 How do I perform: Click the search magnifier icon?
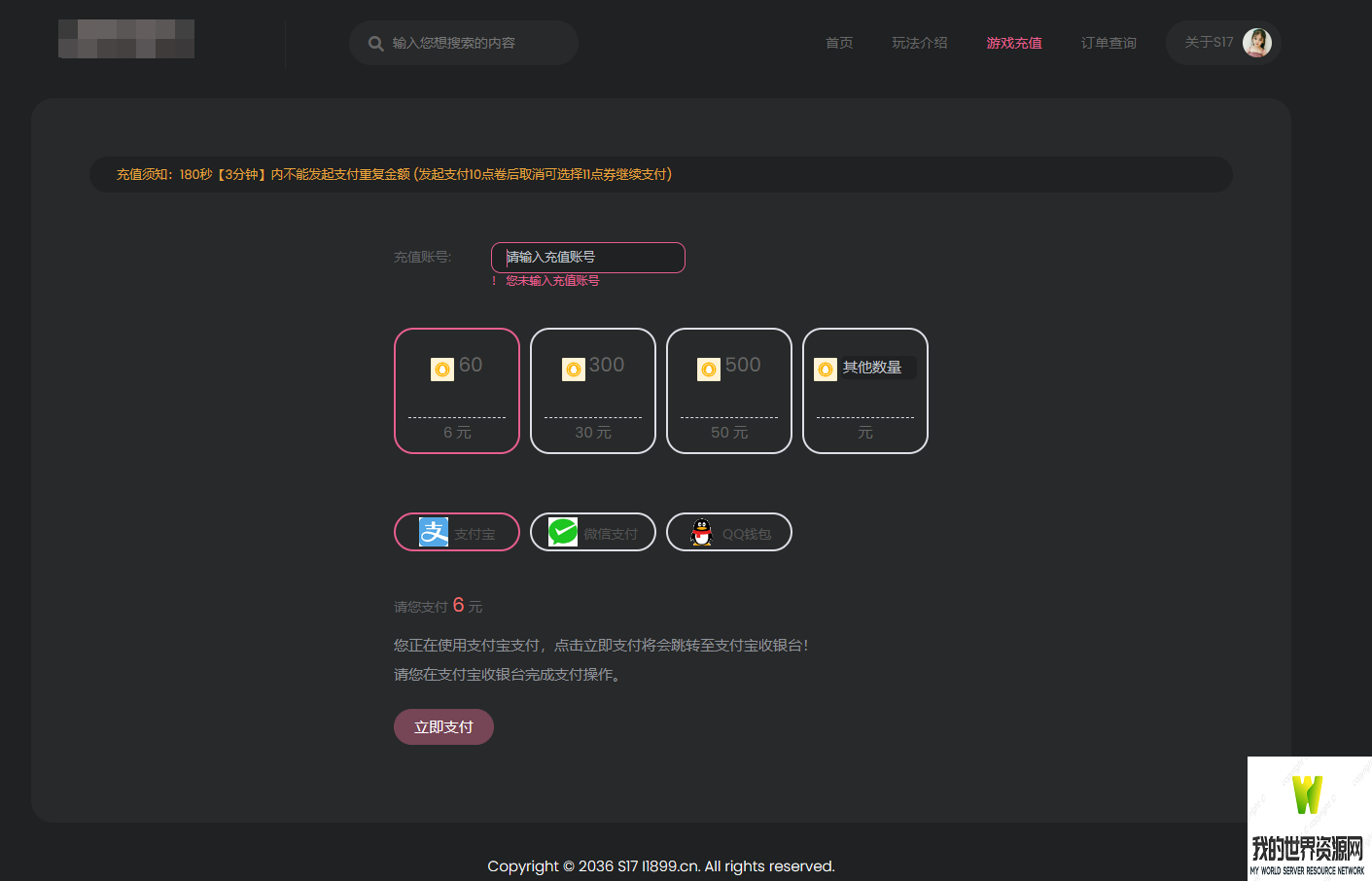(x=375, y=44)
